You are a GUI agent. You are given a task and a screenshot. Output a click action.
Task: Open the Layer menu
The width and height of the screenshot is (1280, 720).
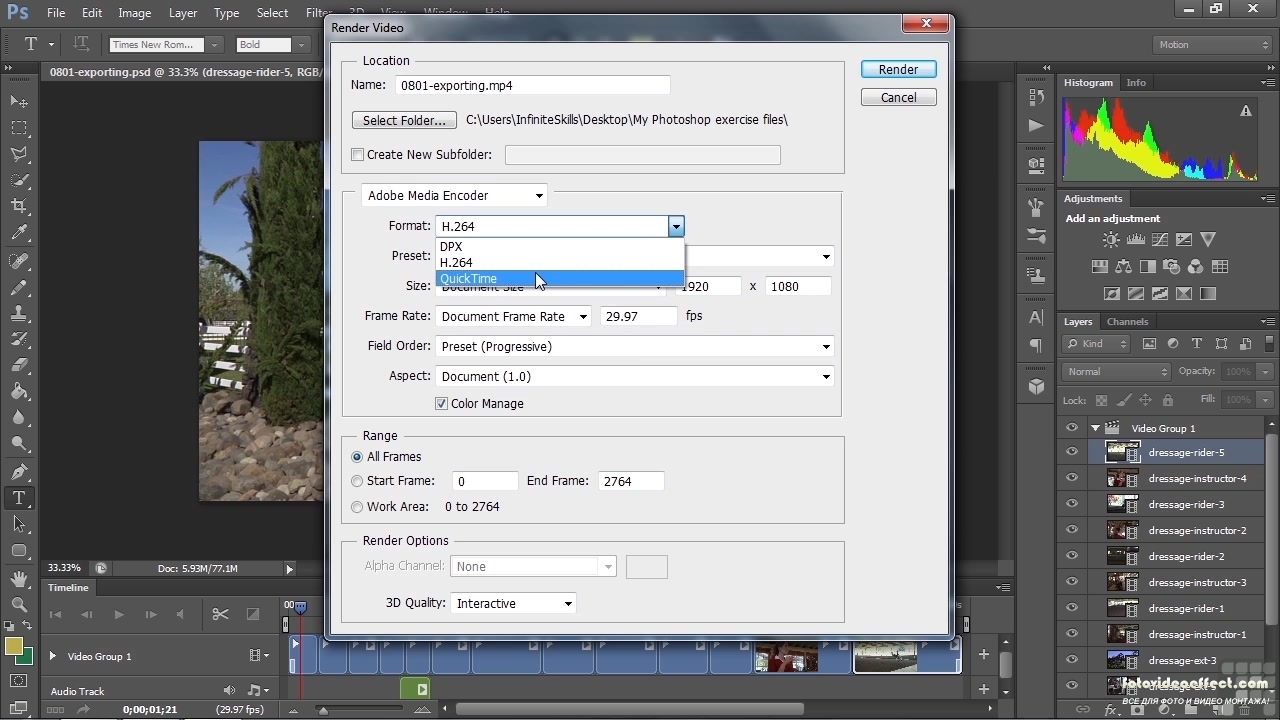click(x=183, y=13)
